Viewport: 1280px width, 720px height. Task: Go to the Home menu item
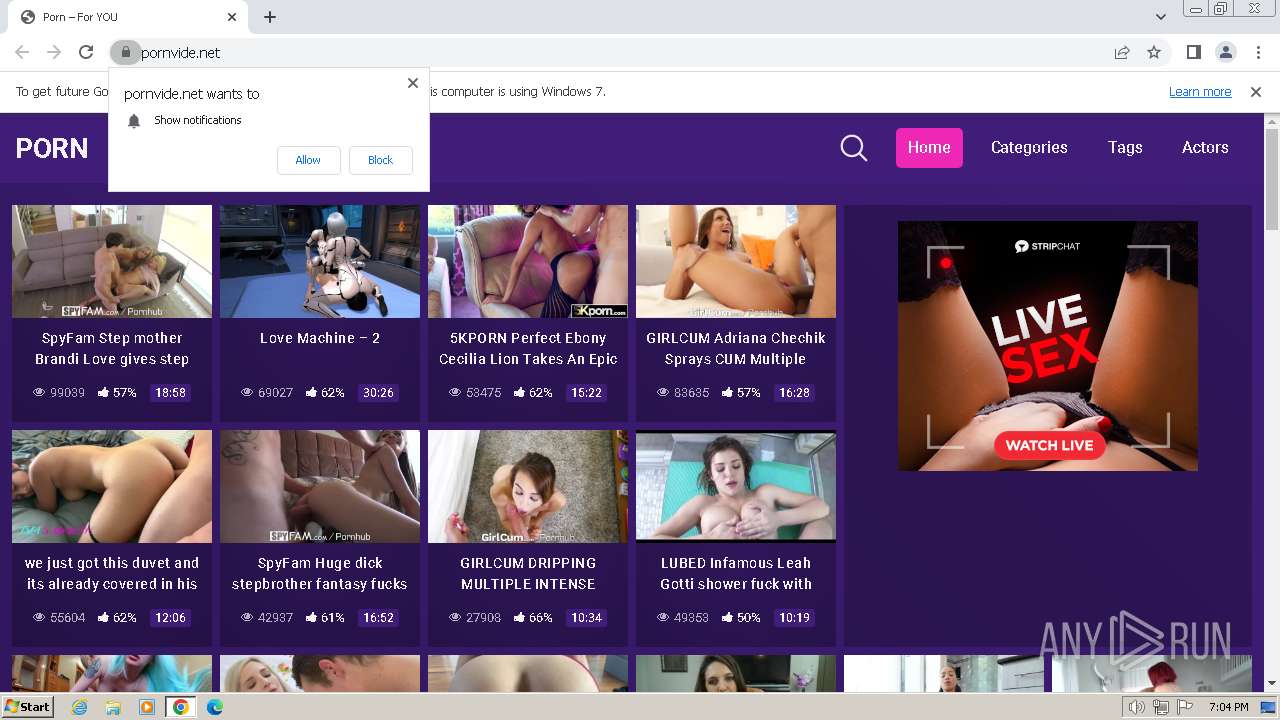pyautogui.click(x=929, y=147)
